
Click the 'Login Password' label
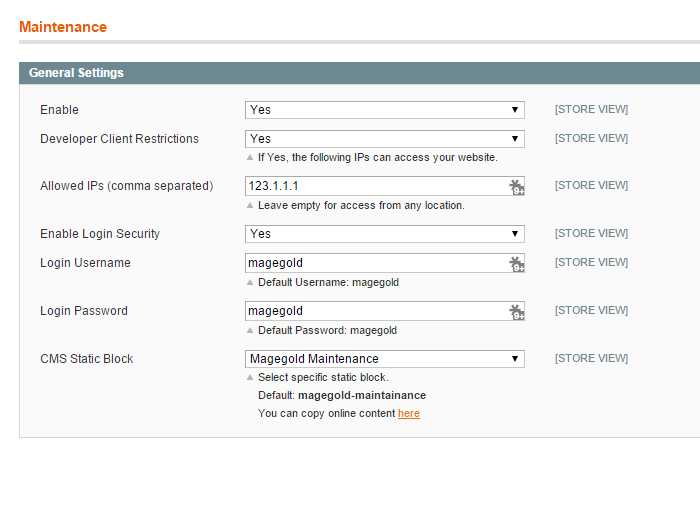pos(84,311)
